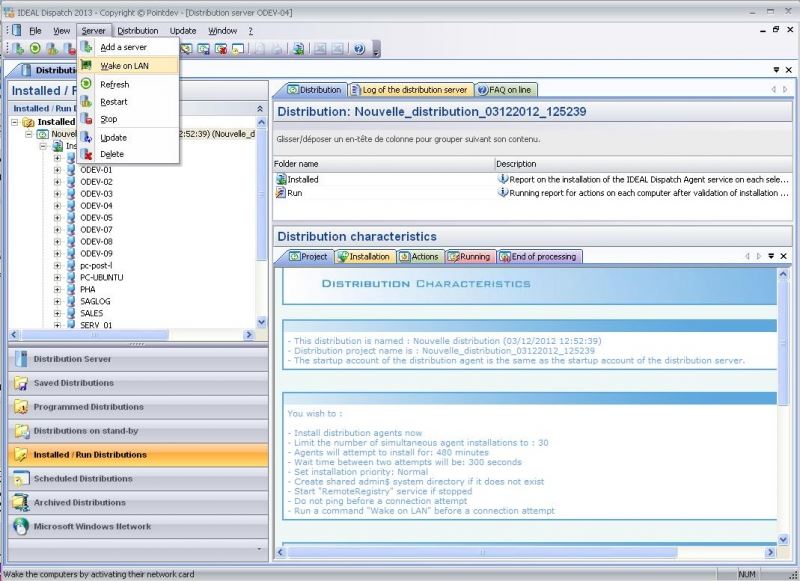Click the green refresh toolbar icon
This screenshot has width=800, height=581.
pos(35,48)
